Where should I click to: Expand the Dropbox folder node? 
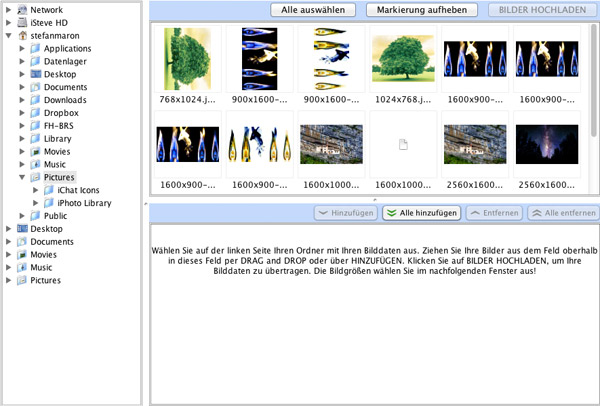tap(22, 113)
